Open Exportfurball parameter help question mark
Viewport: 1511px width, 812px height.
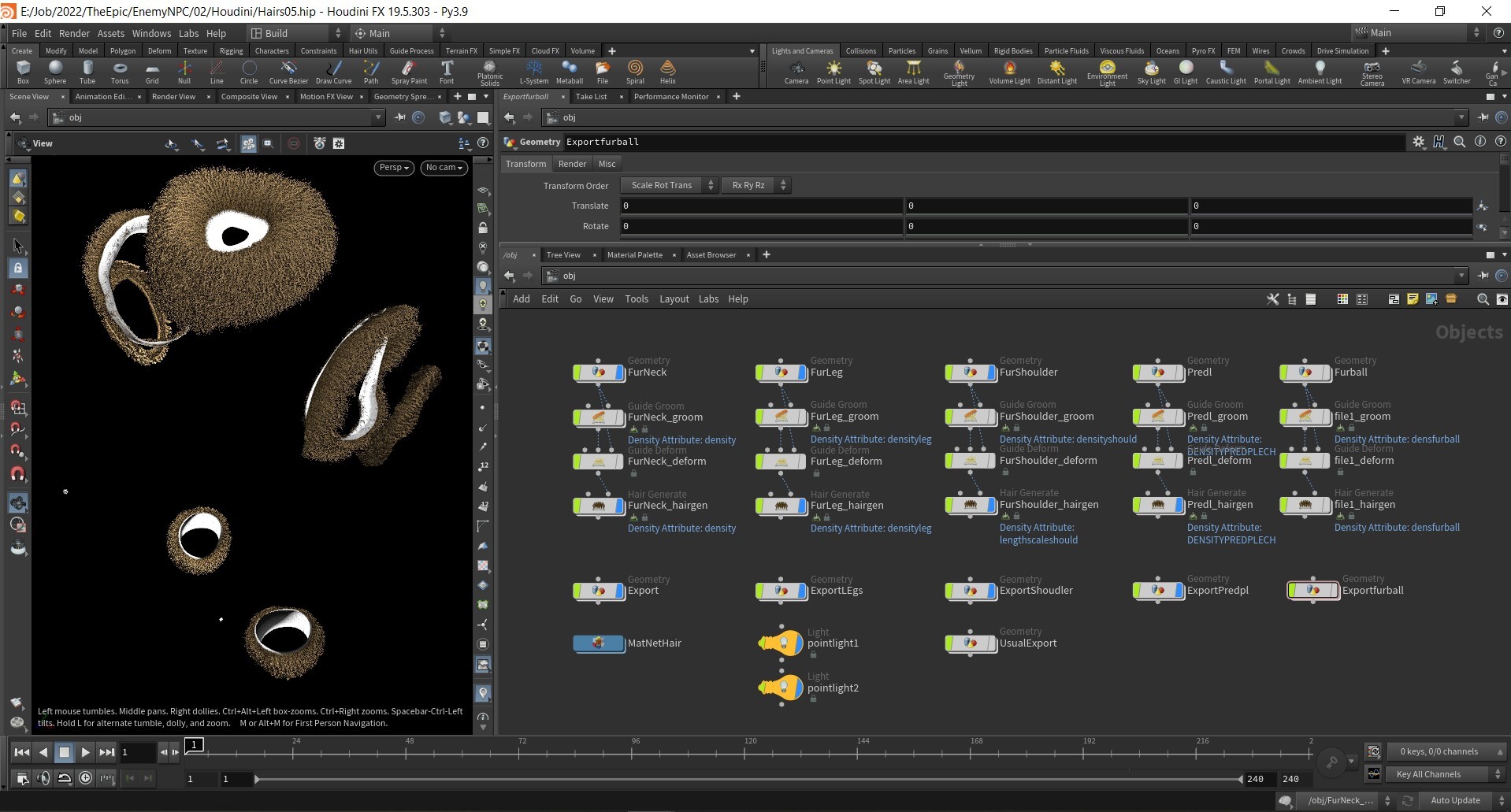coord(1500,142)
